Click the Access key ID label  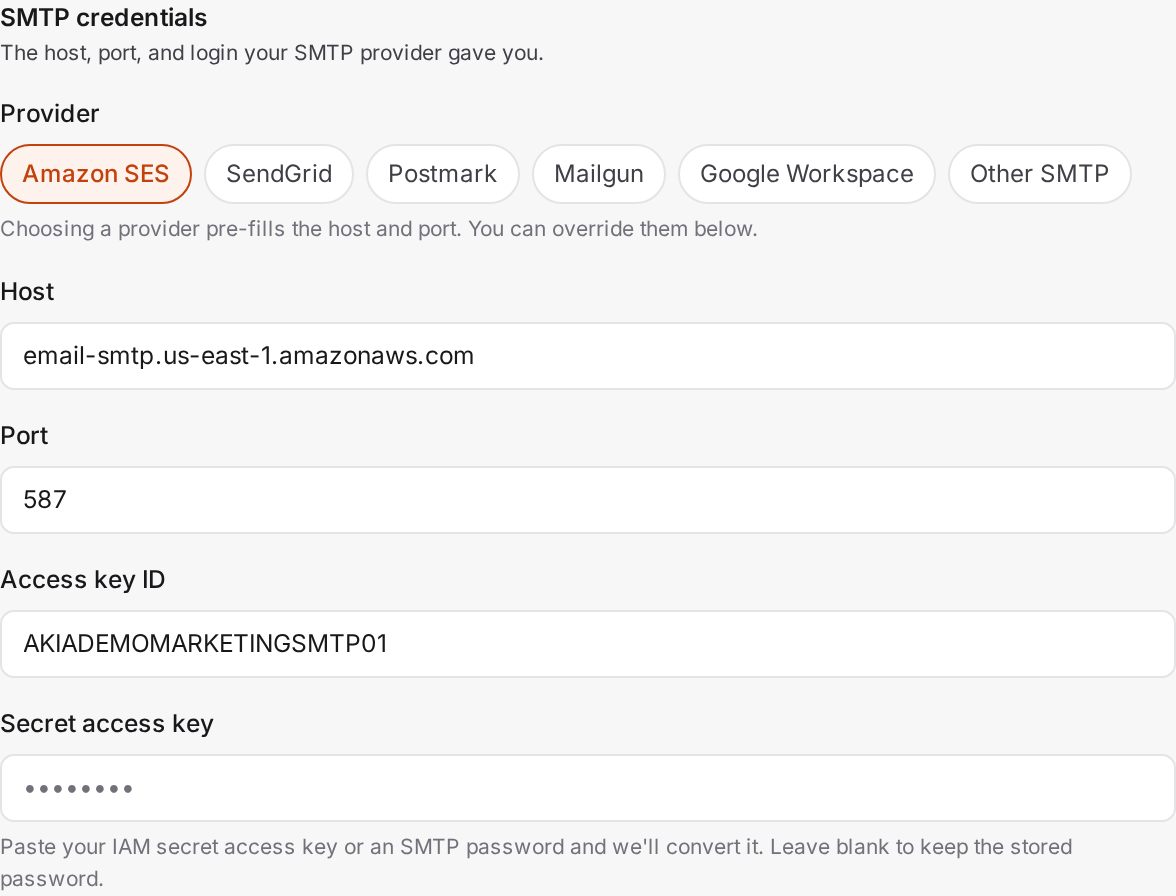point(82,580)
